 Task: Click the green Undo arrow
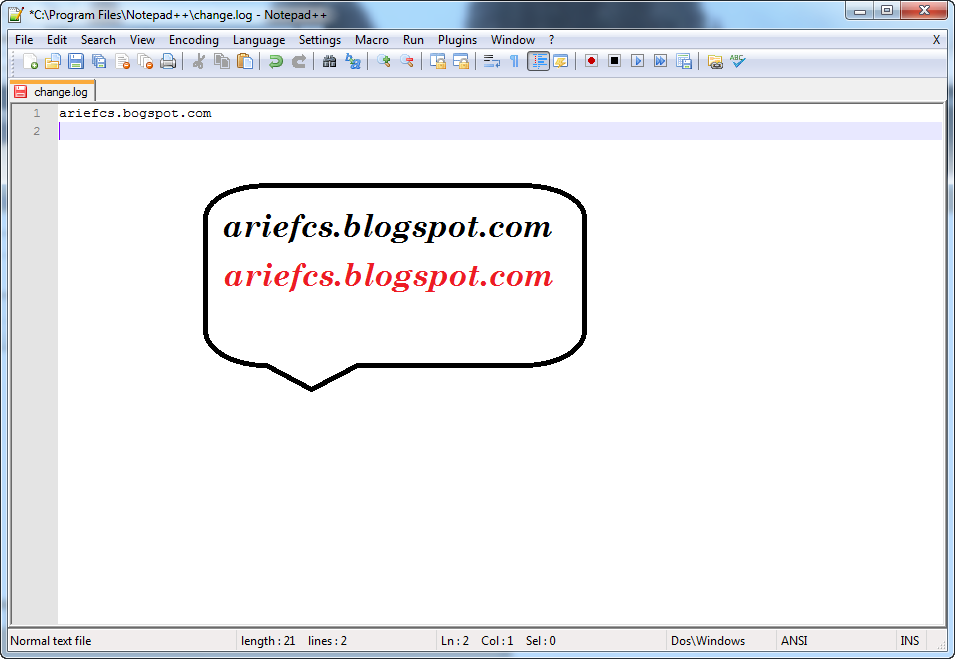(x=275, y=61)
